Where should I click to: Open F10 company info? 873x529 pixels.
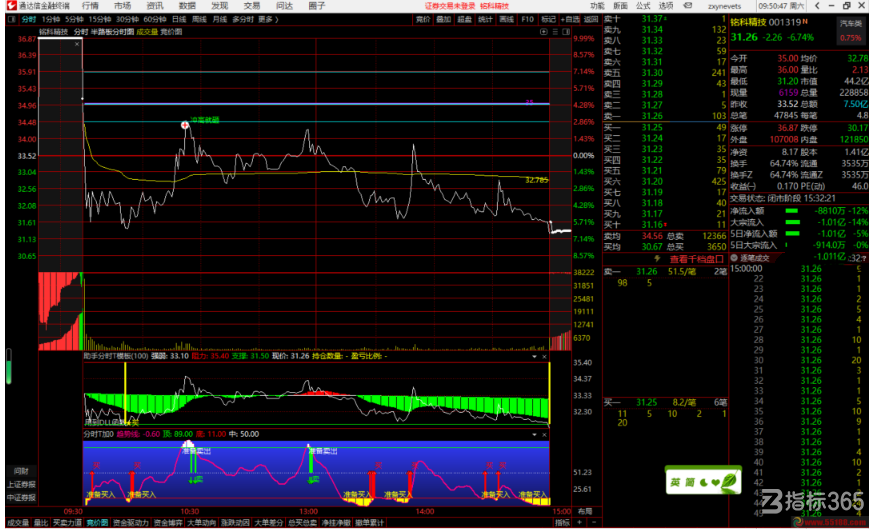[x=527, y=19]
